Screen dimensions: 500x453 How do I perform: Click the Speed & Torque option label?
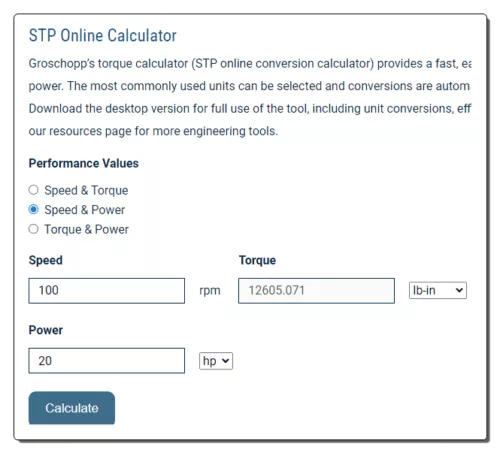point(86,190)
